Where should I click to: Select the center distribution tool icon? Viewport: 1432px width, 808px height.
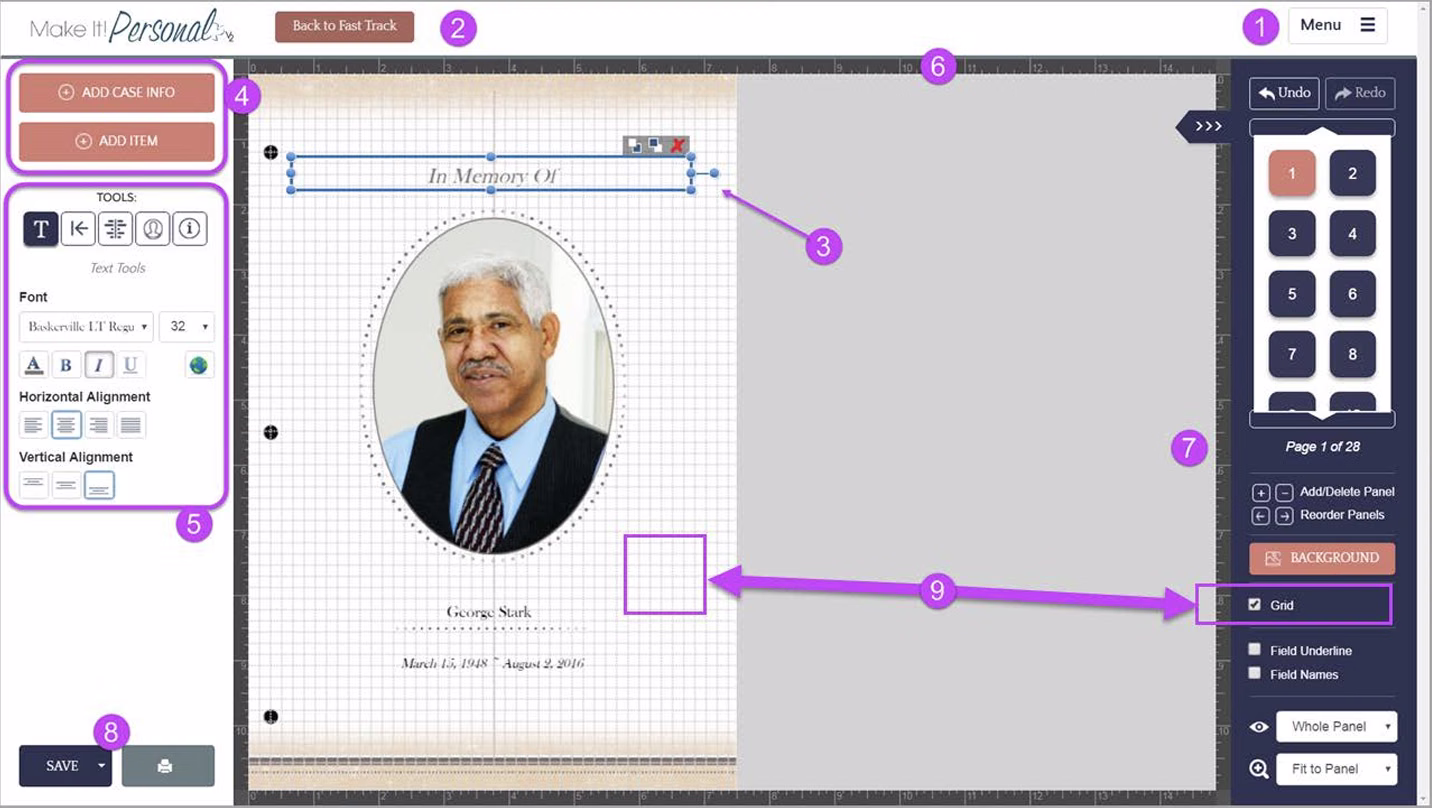coord(116,229)
